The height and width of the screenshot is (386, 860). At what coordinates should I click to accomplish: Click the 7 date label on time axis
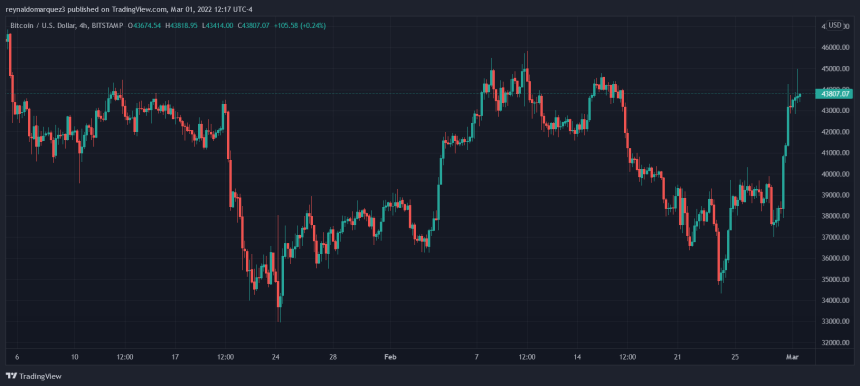click(x=477, y=357)
